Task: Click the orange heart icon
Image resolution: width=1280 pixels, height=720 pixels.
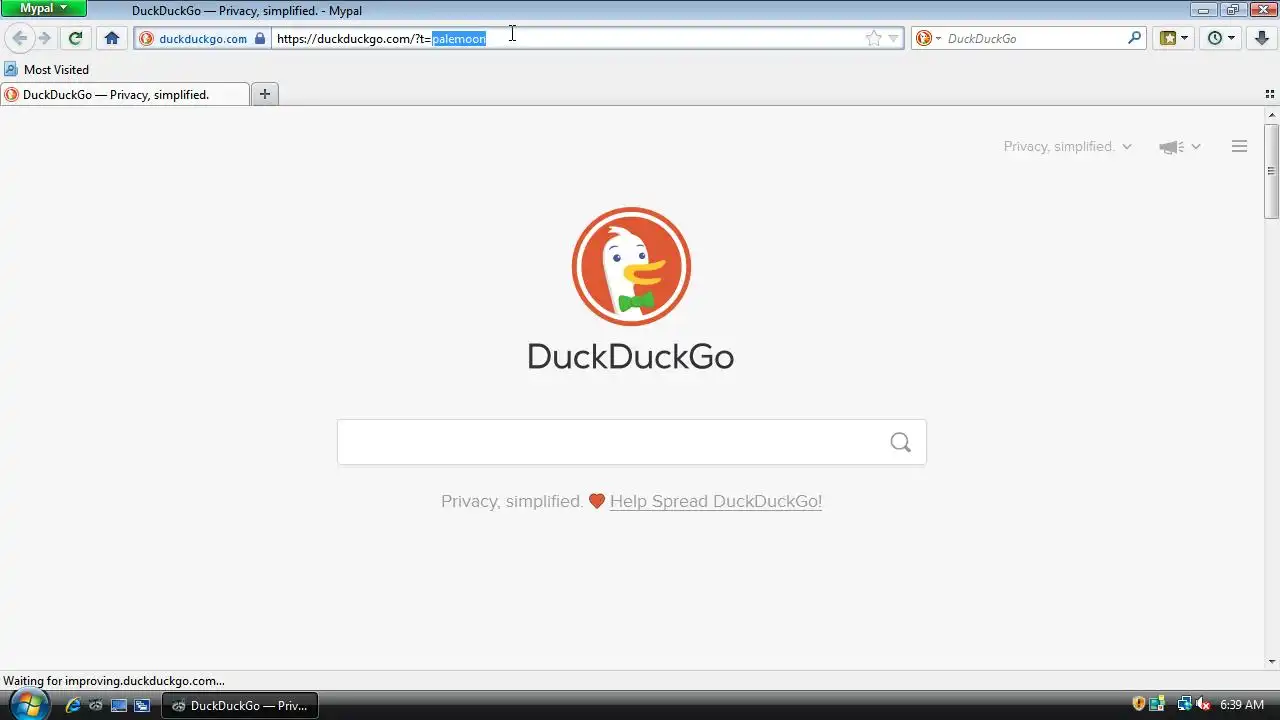Action: (597, 501)
